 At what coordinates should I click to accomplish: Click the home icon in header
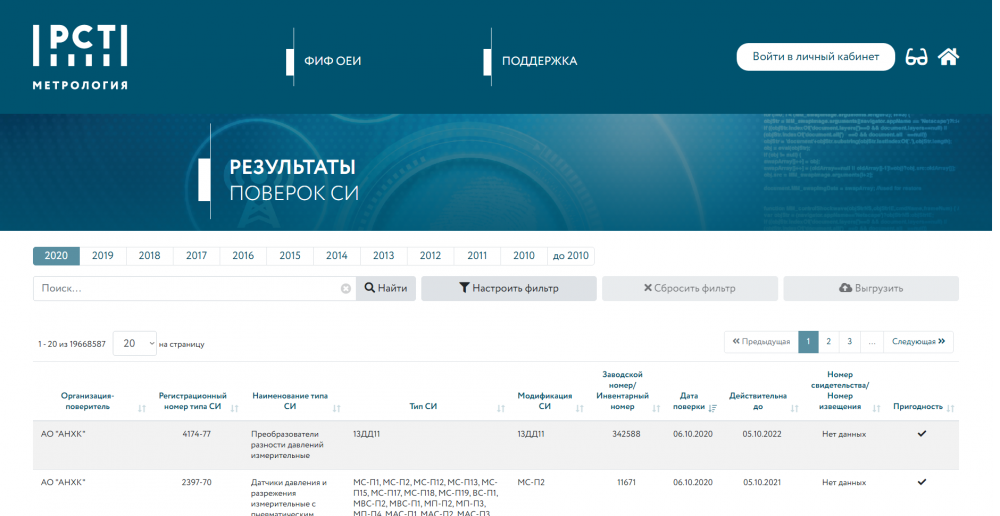pos(948,57)
